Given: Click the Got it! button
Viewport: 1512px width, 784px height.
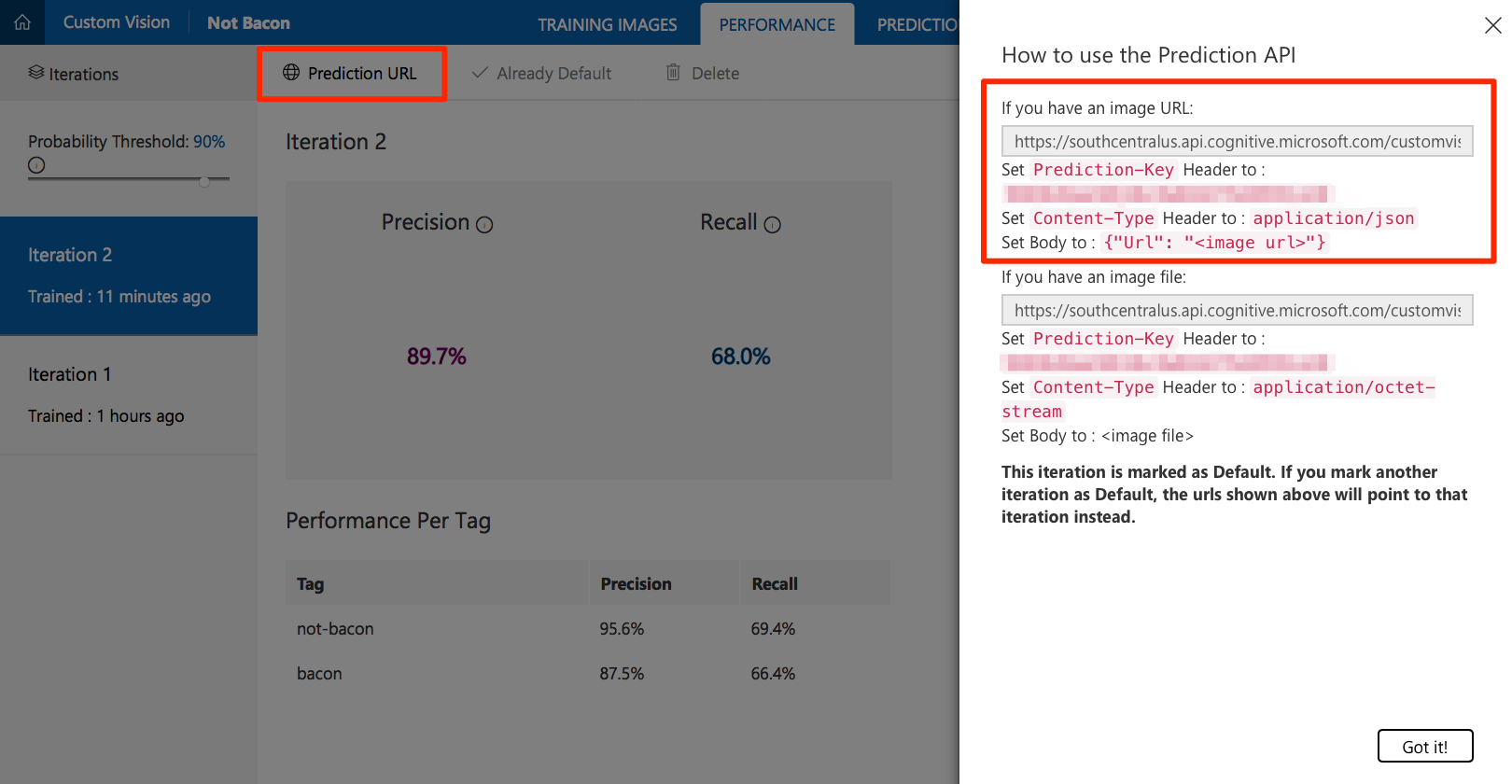Looking at the screenshot, I should click(1425, 747).
